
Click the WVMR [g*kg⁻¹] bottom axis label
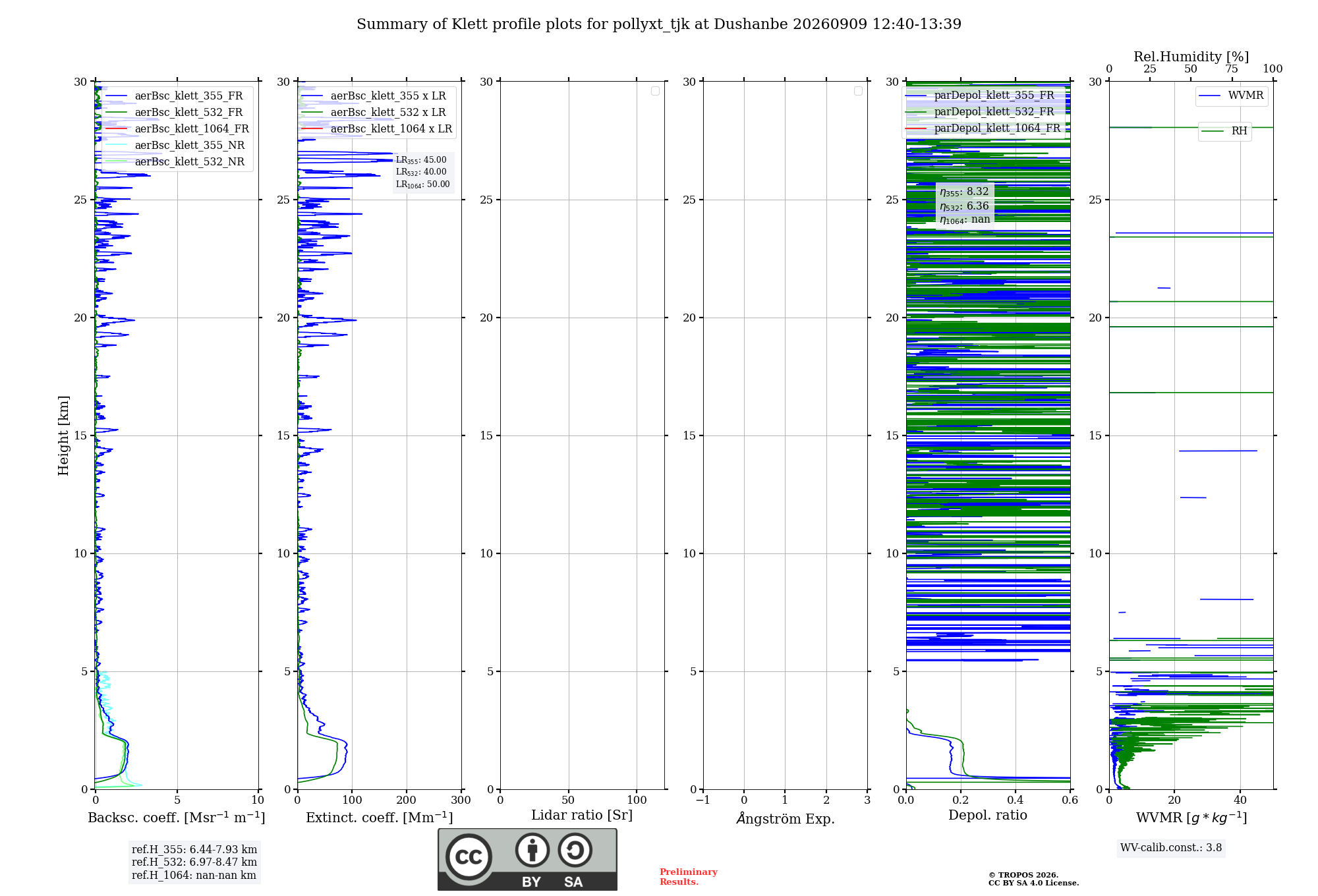click(1191, 818)
